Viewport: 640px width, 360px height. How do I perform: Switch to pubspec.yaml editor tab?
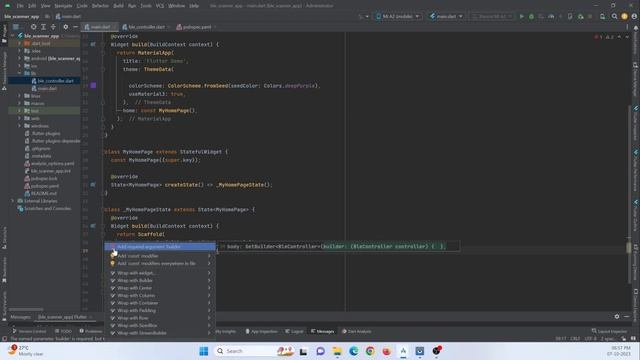196,27
